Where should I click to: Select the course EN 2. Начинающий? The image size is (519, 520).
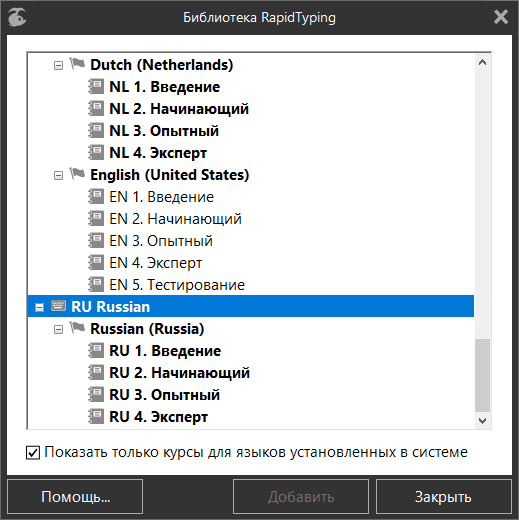pyautogui.click(x=175, y=219)
